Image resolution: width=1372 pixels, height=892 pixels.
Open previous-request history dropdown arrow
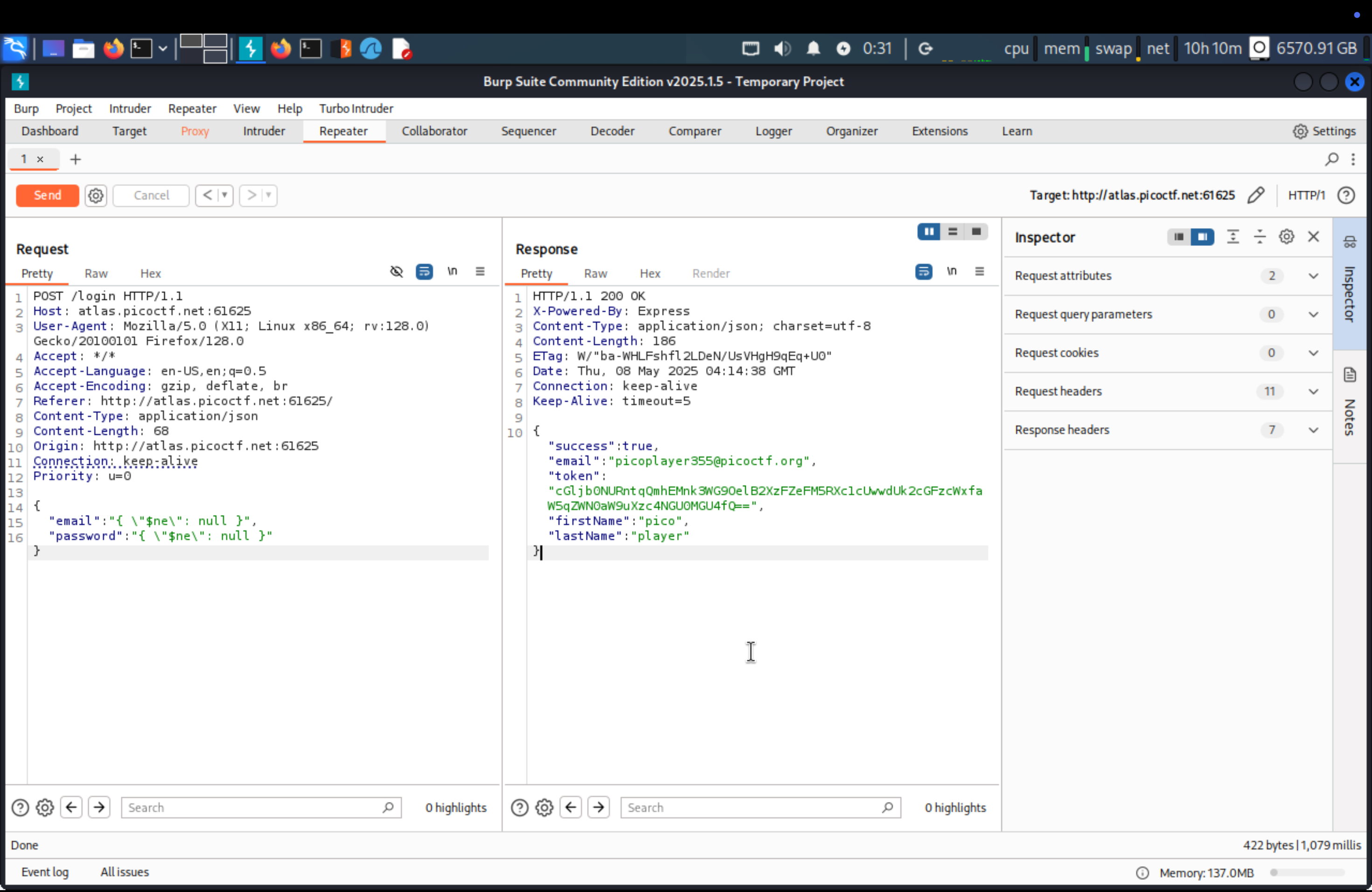coord(225,195)
